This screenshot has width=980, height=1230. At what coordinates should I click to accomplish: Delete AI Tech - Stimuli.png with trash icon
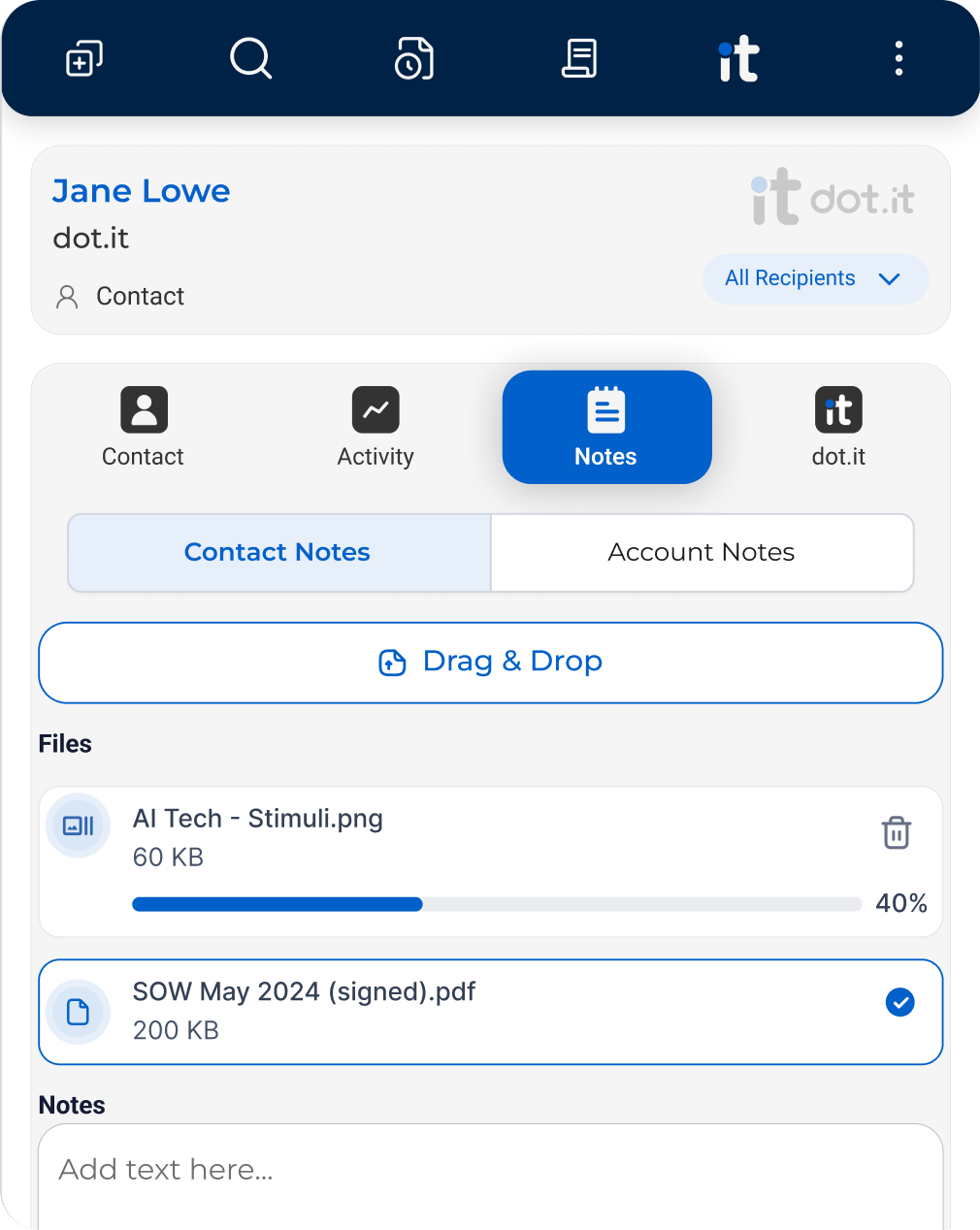click(x=896, y=832)
